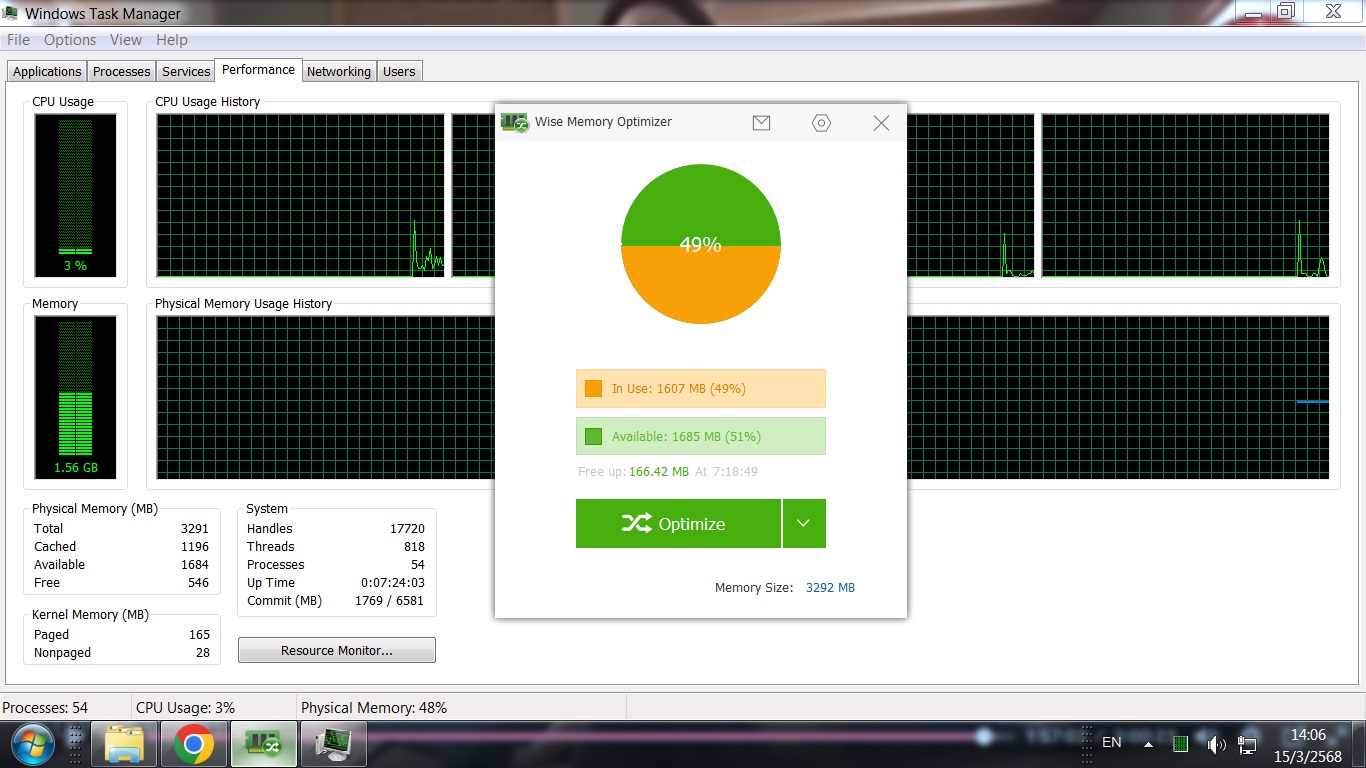Click status bar Processes: 54
This screenshot has width=1366, height=768.
pos(45,707)
